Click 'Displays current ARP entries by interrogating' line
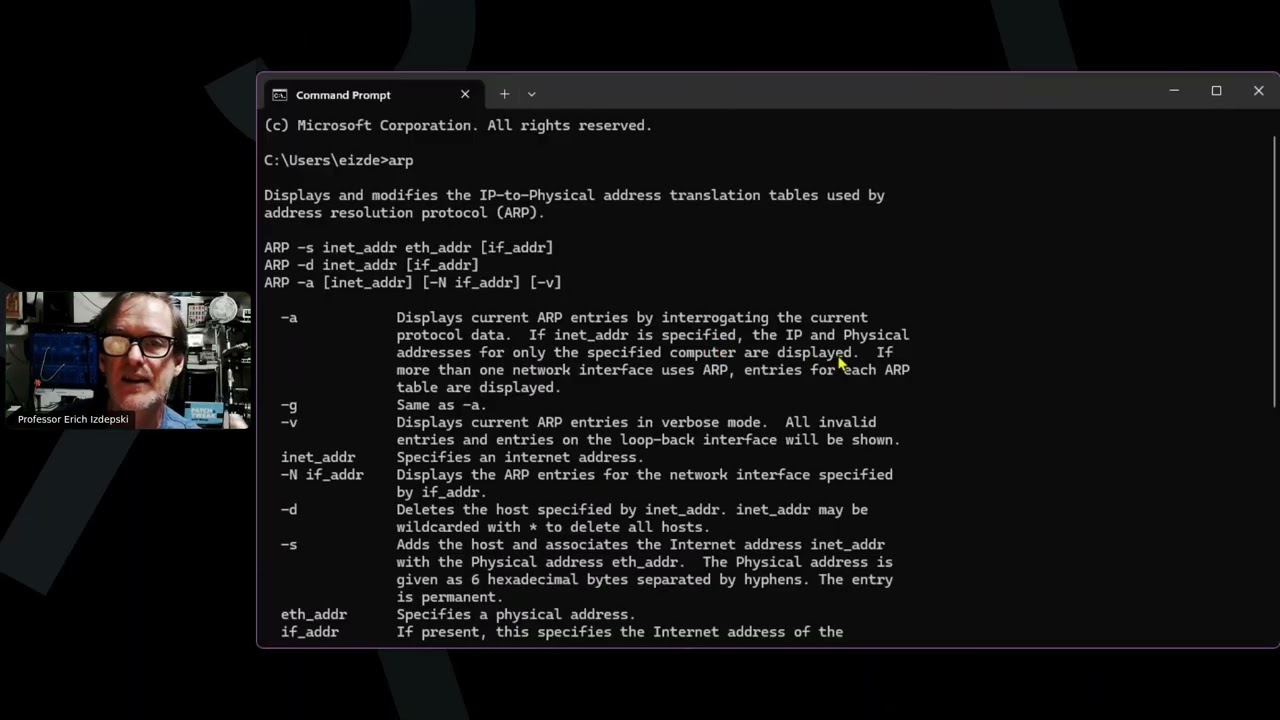 pyautogui.click(x=632, y=317)
